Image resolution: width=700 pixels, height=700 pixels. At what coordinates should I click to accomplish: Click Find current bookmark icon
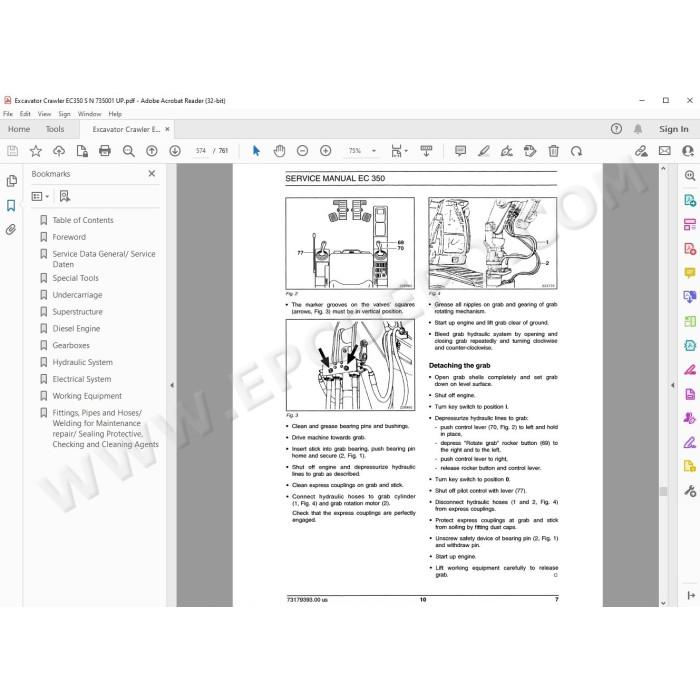(x=65, y=196)
